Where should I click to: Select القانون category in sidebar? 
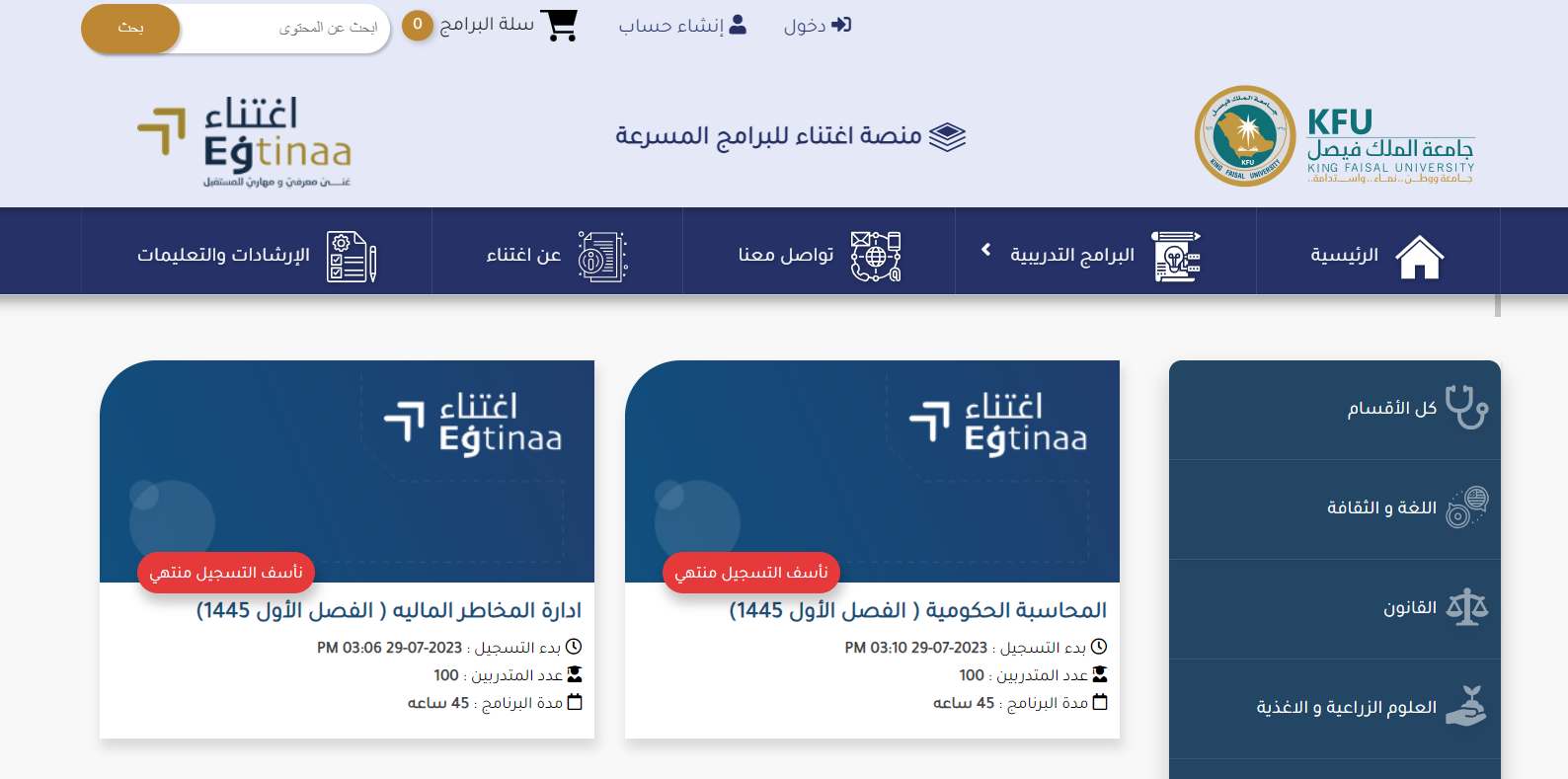click(x=1335, y=608)
